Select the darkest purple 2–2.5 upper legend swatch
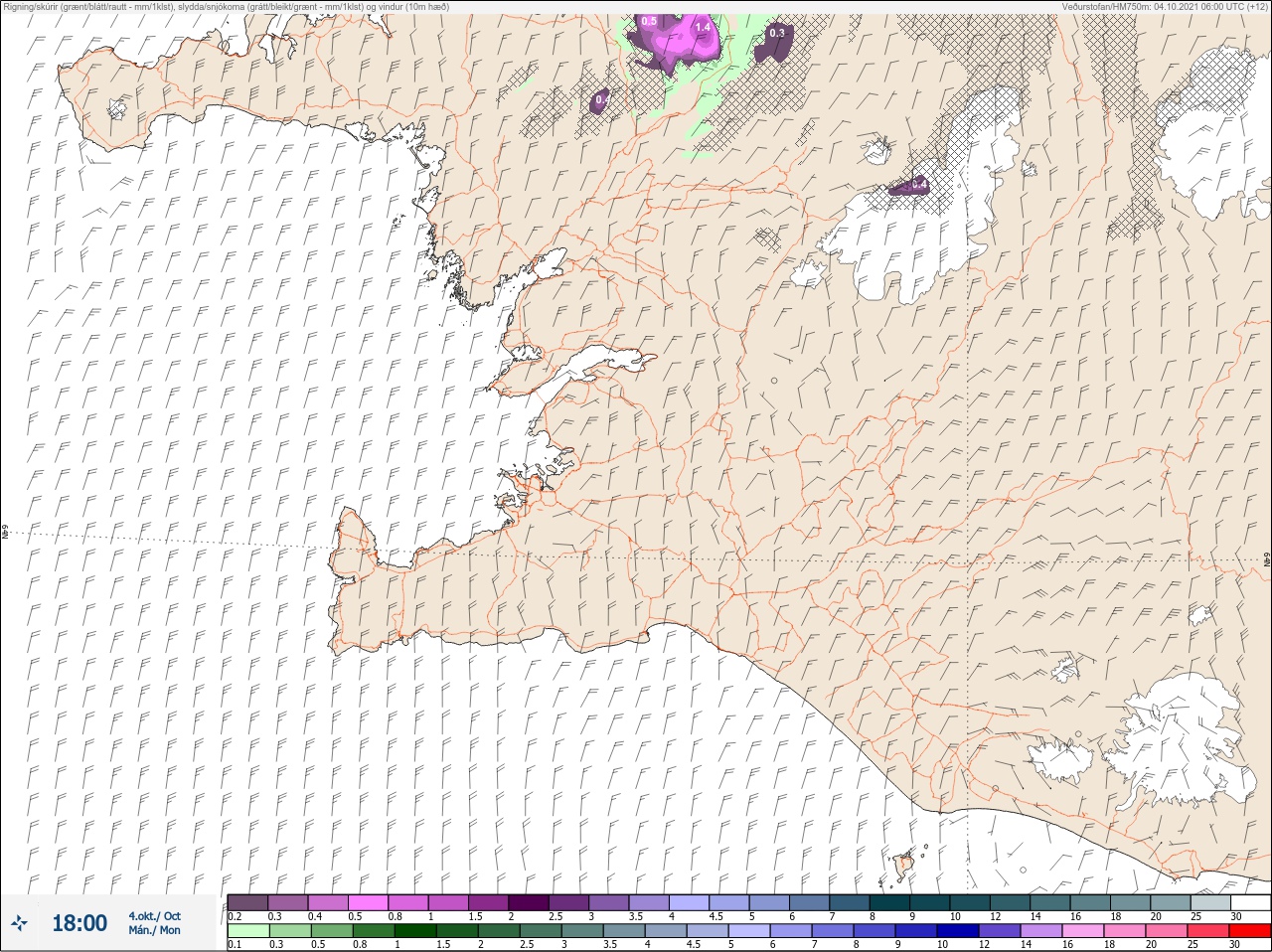The image size is (1272, 952). 530,902
